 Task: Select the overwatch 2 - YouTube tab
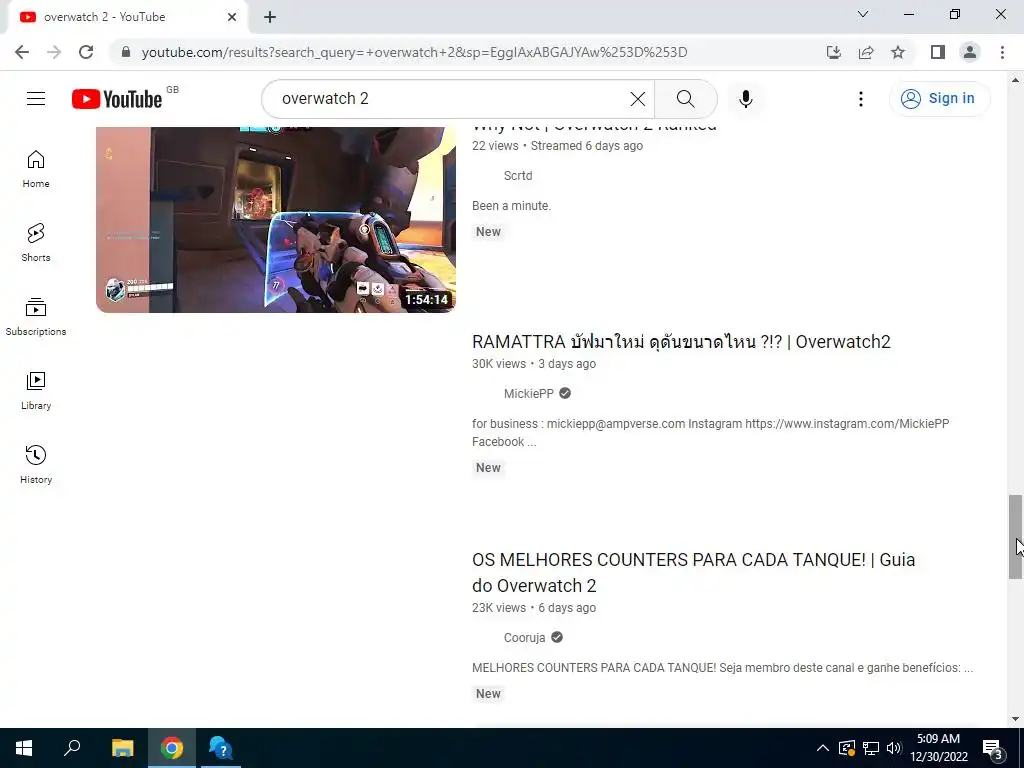tap(127, 17)
